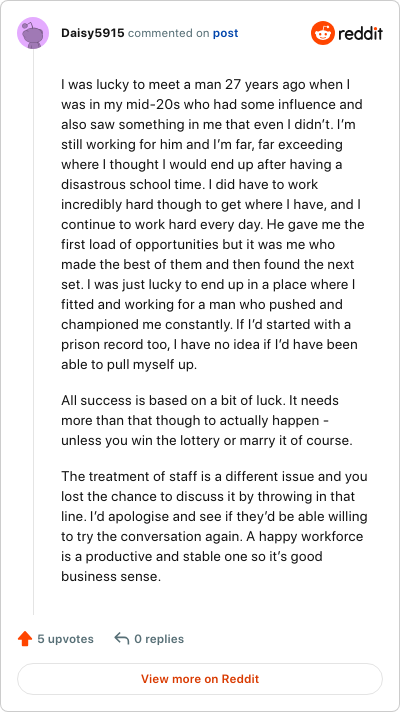Click the reddit wordmark text

(x=360, y=34)
